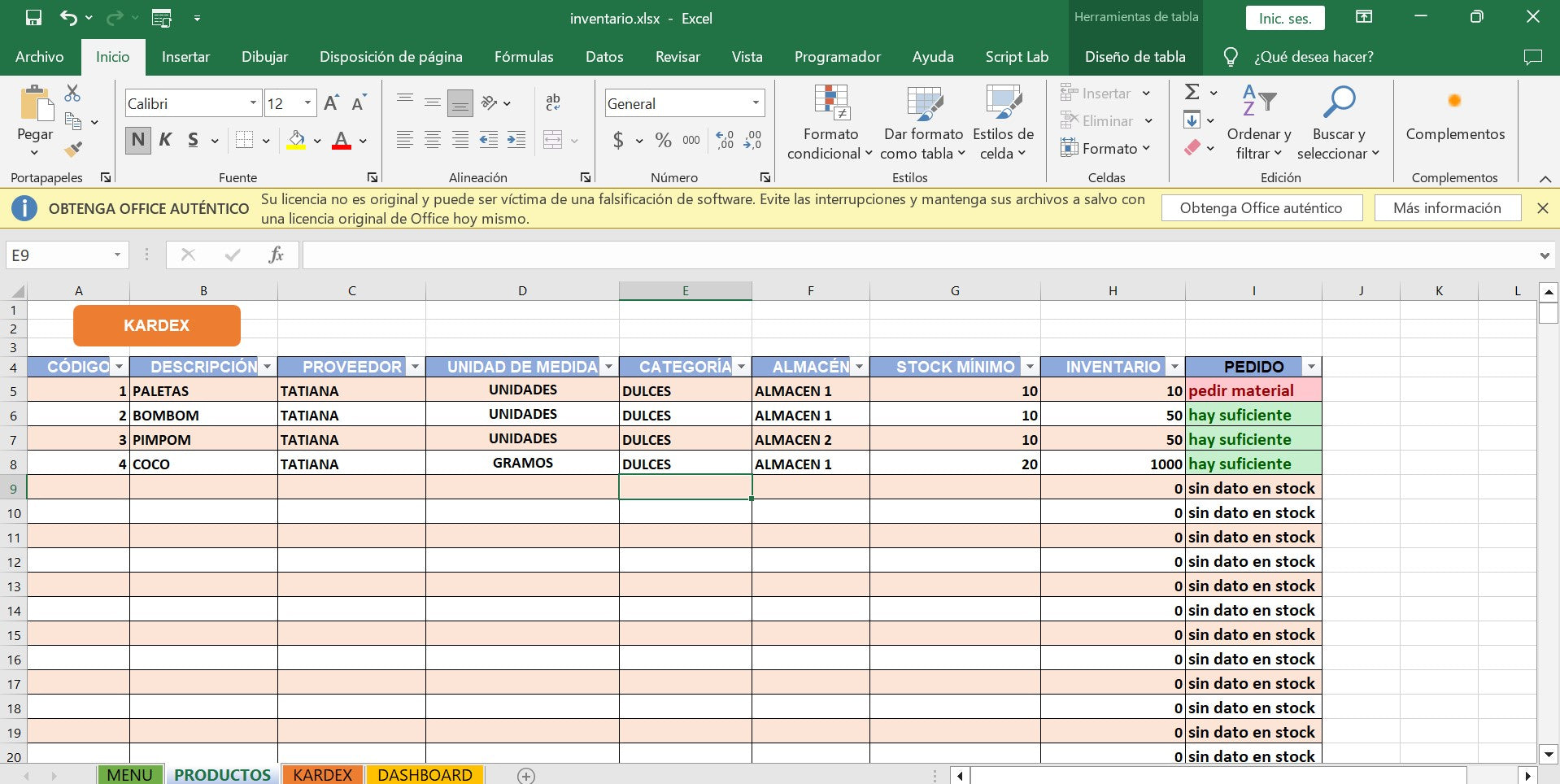Screen dimensions: 1560x784
Task: Open the CATEGORÍA column filter dropdown
Action: [740, 367]
